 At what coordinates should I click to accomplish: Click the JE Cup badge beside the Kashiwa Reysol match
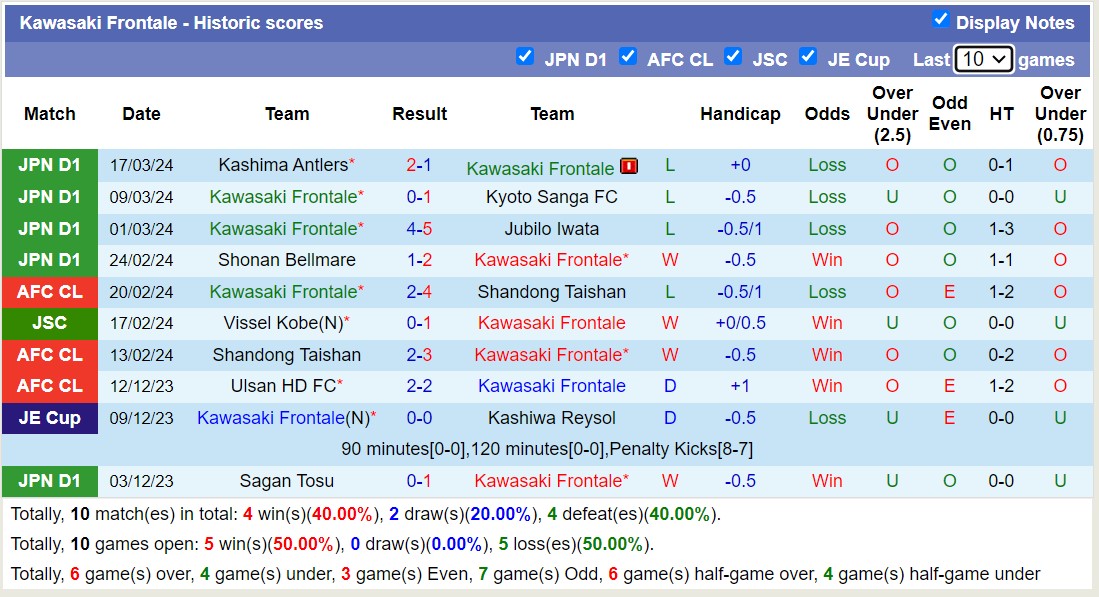coord(50,418)
